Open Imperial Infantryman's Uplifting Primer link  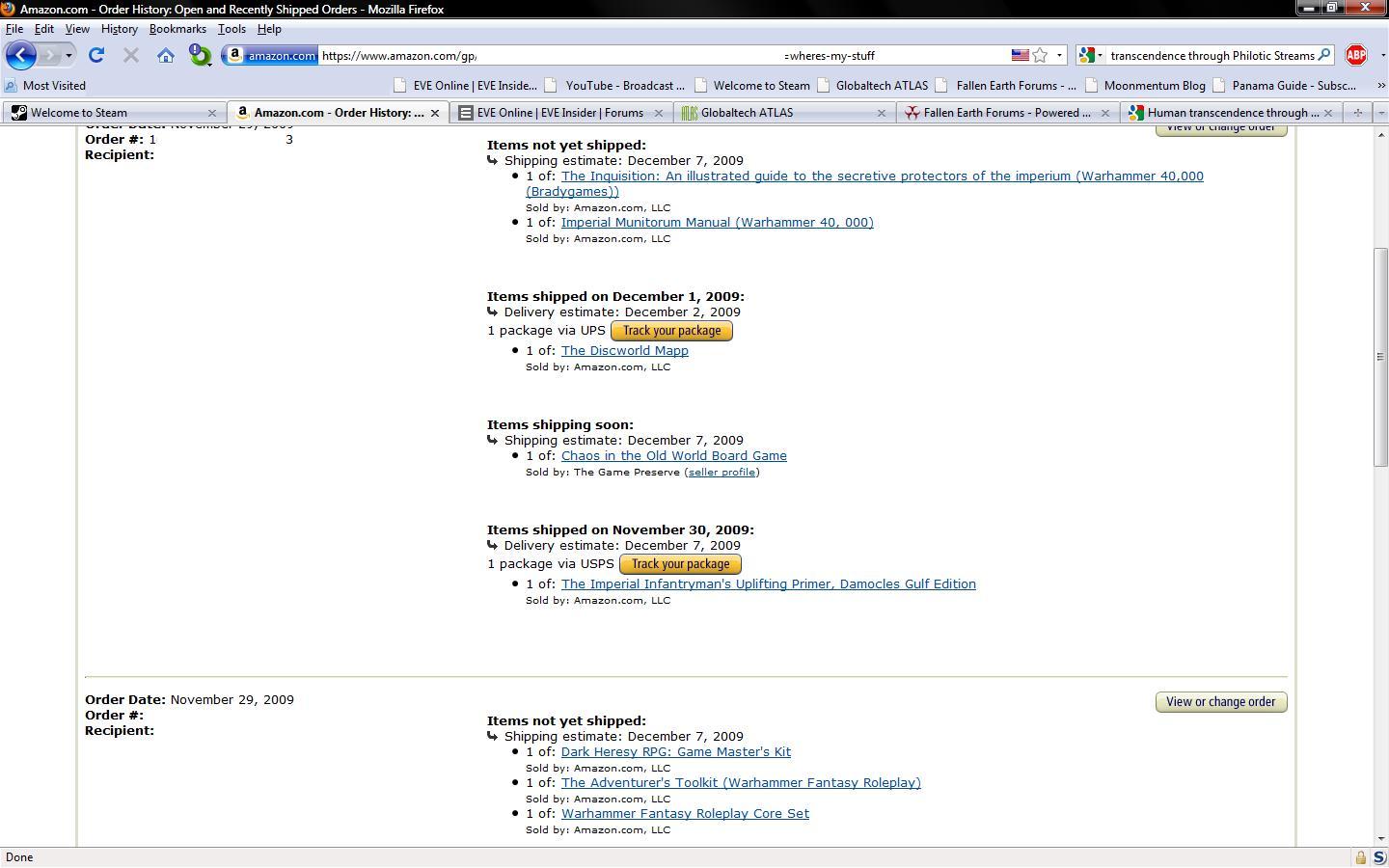[769, 584]
